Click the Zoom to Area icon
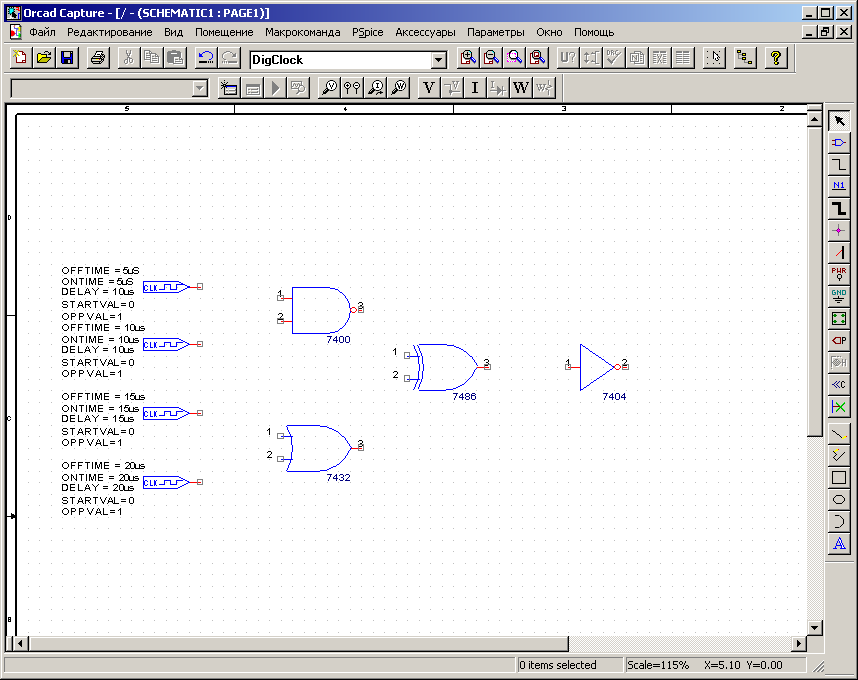This screenshot has width=858, height=680. pos(514,57)
